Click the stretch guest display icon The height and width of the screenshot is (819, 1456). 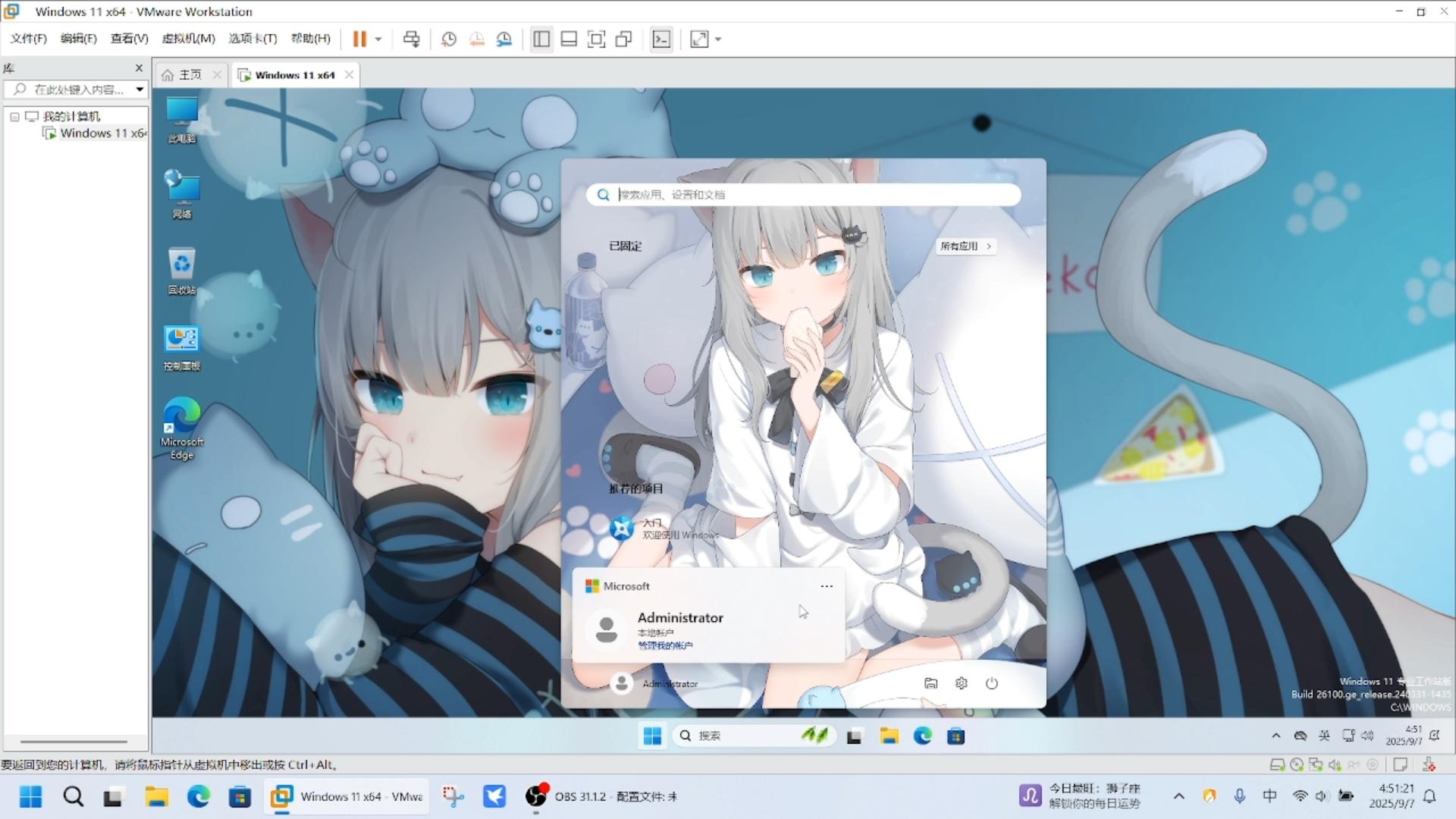coord(699,39)
